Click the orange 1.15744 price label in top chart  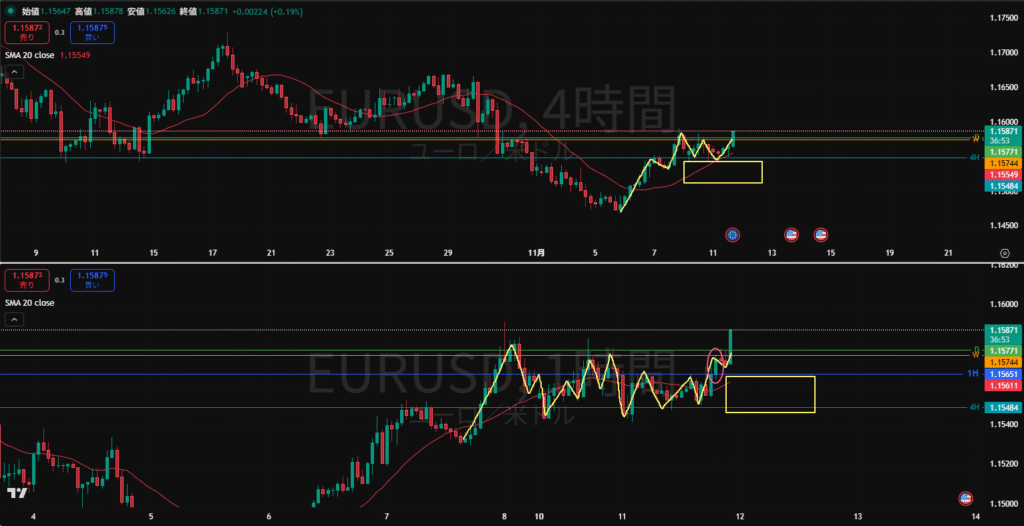[x=1002, y=163]
